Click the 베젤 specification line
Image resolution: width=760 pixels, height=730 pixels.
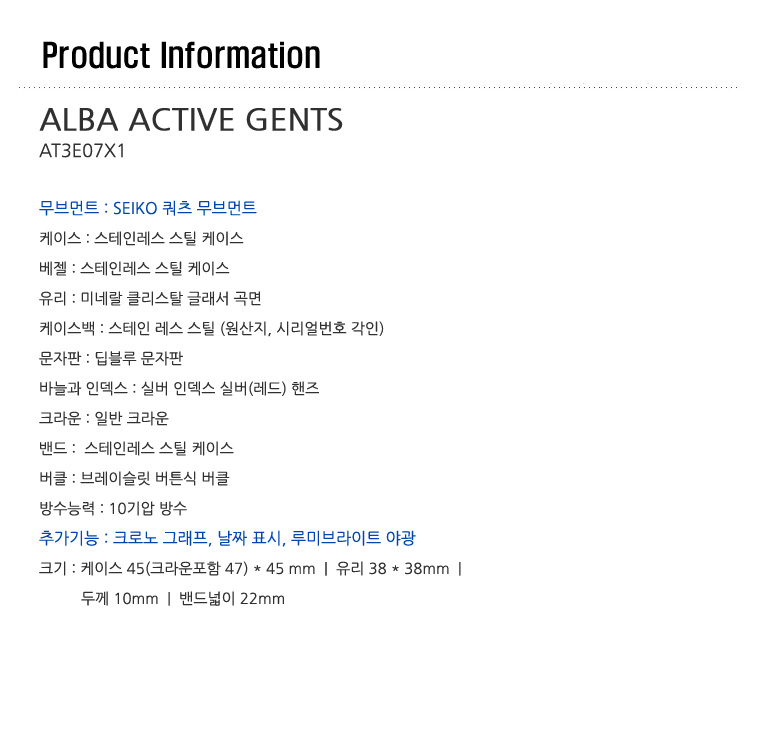[x=134, y=268]
